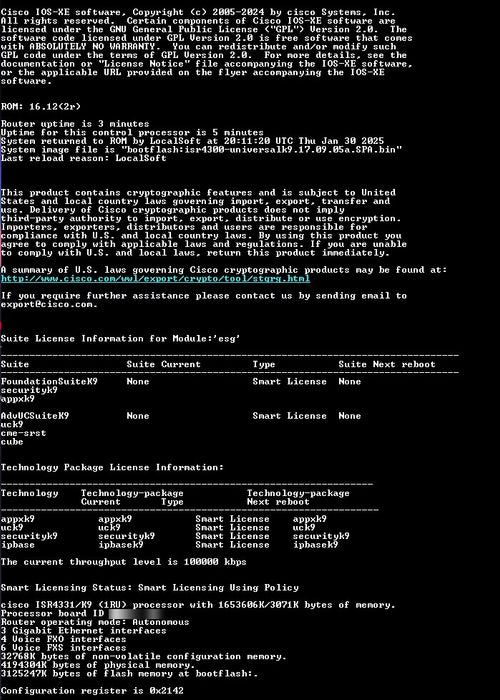Open the cisco.com export crypto URL link
The width and height of the screenshot is (500, 700).
click(x=155, y=279)
